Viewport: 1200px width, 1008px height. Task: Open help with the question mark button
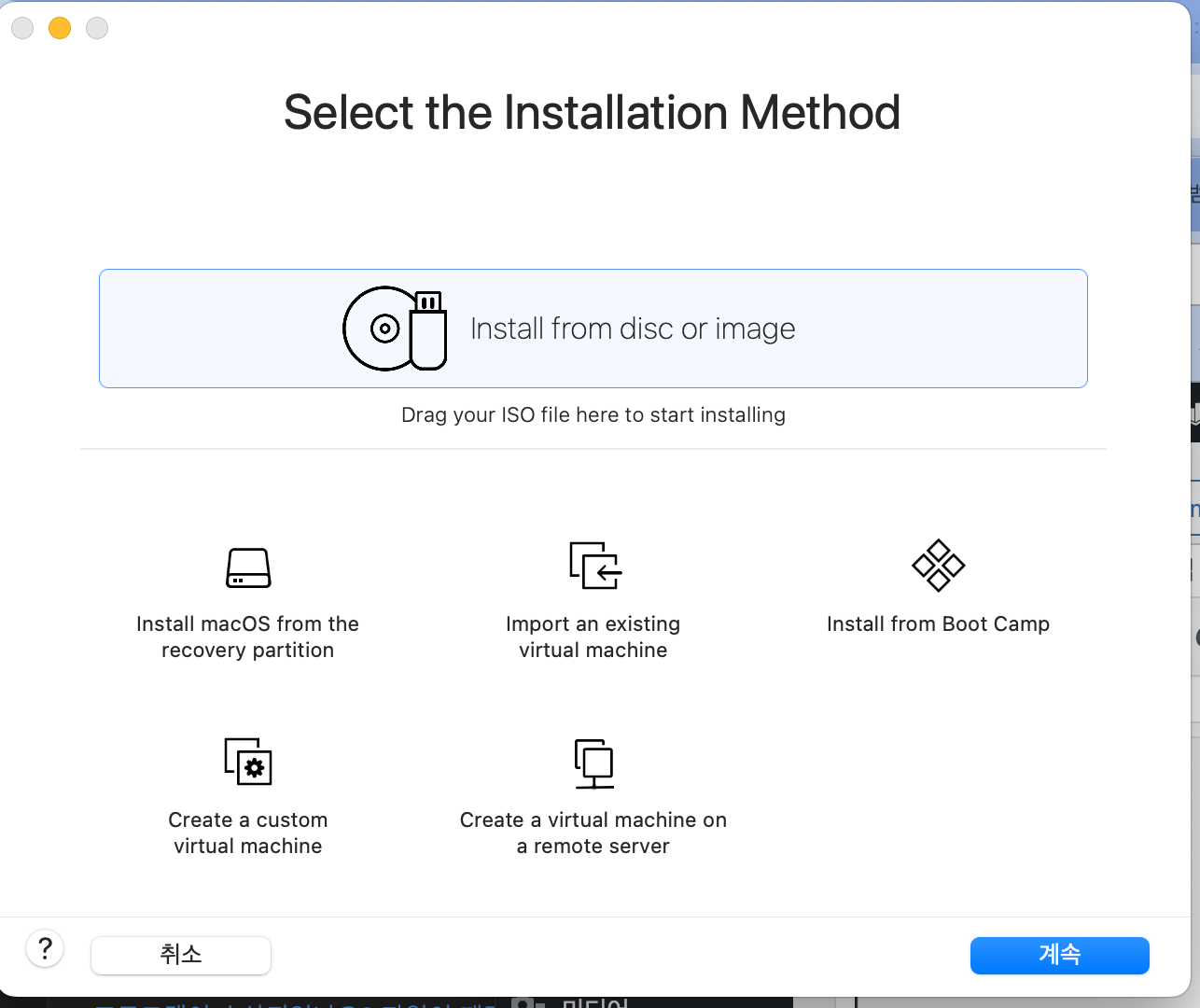click(x=45, y=949)
